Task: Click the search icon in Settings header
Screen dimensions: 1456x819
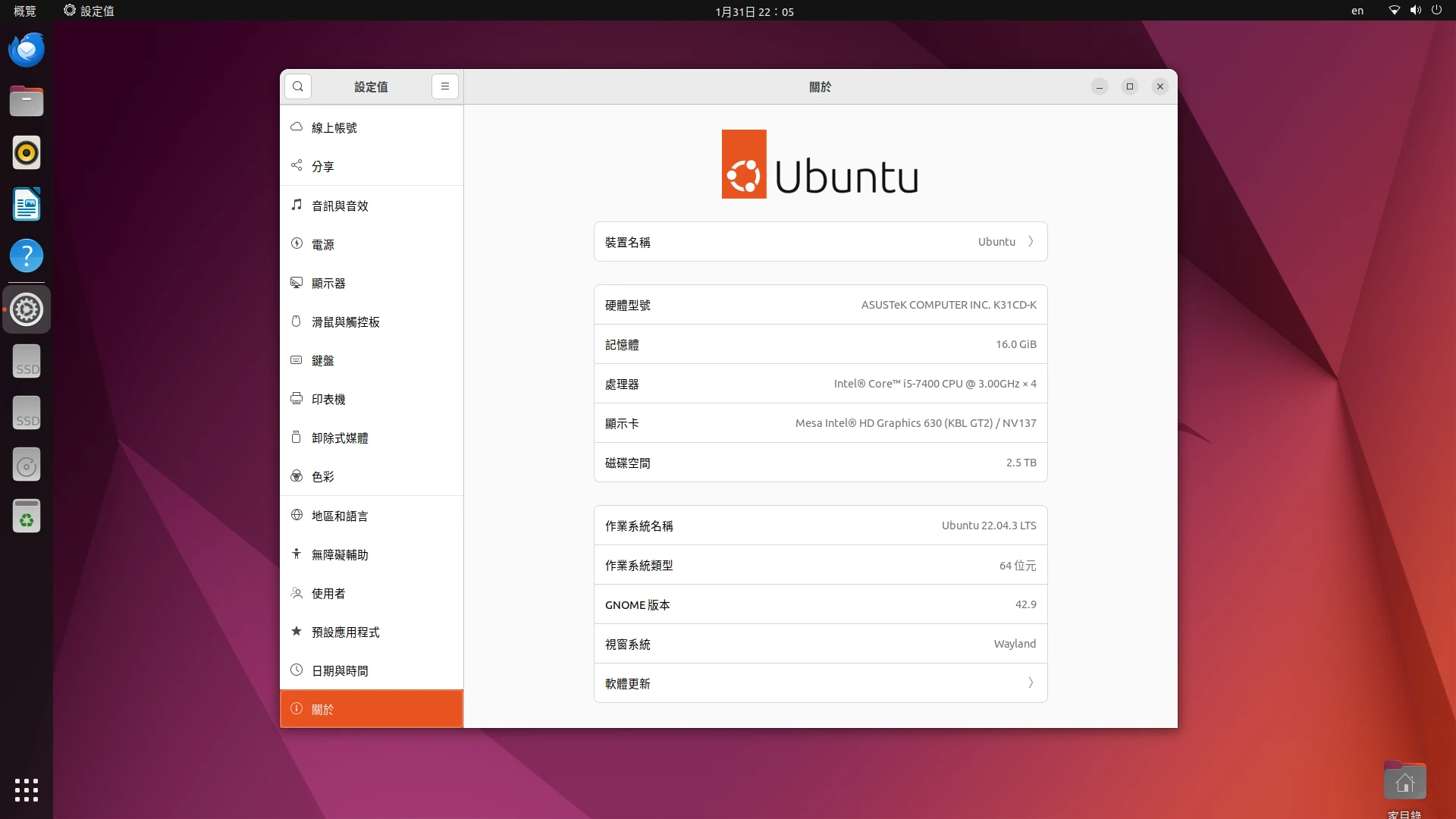Action: (298, 86)
